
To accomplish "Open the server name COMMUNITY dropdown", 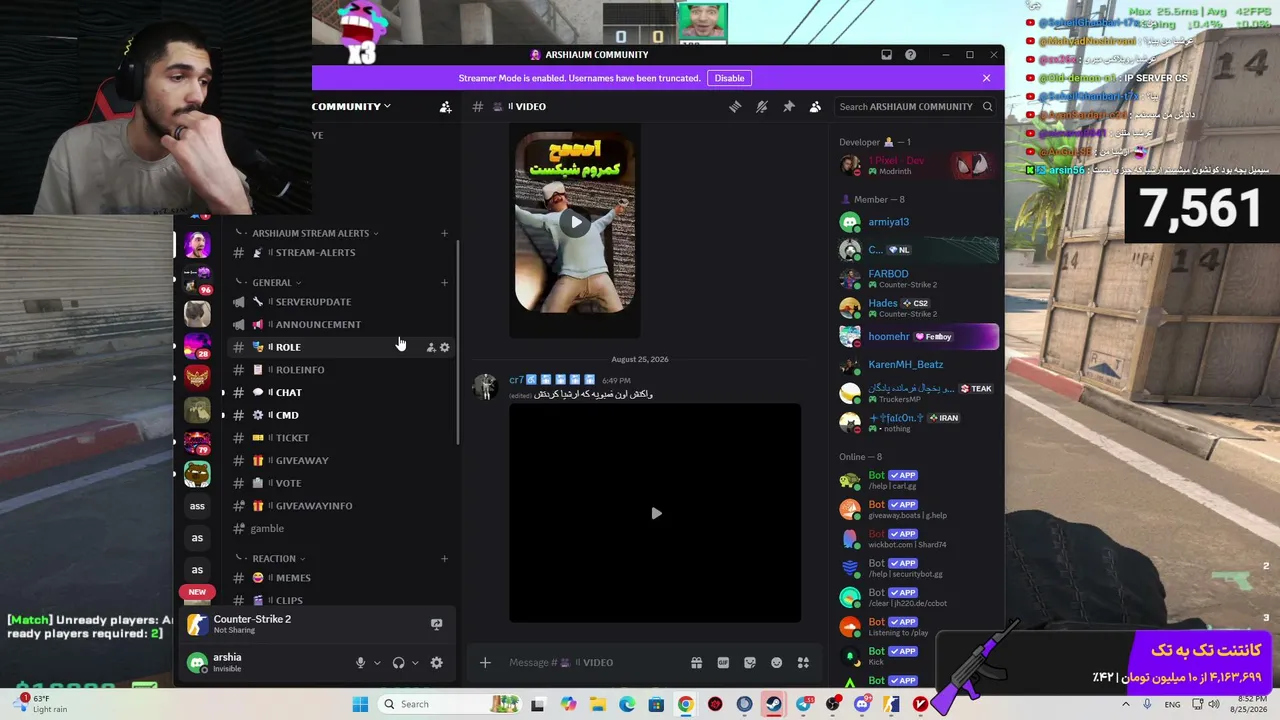I will [351, 106].
